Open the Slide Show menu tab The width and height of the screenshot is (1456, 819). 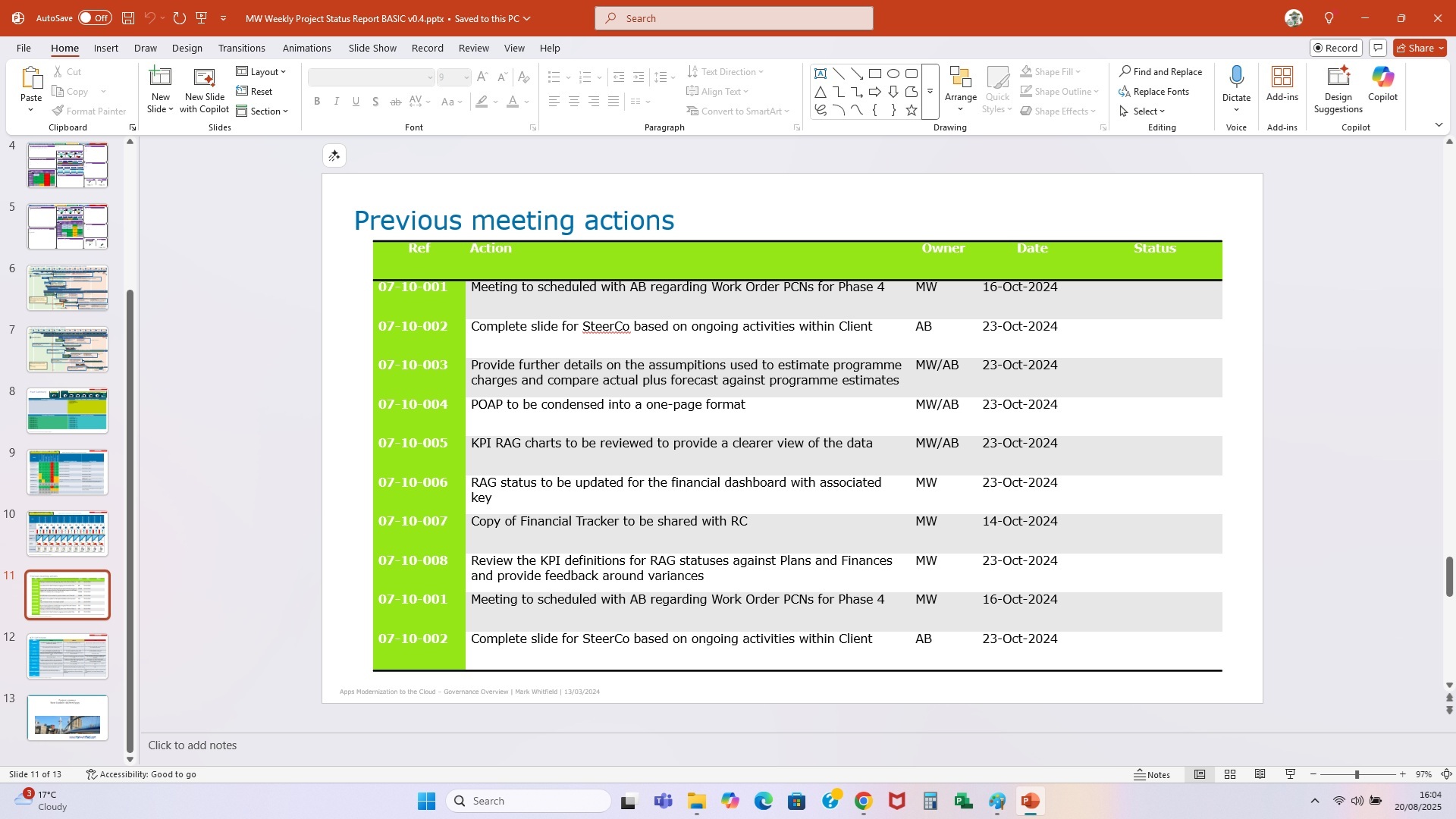(x=372, y=48)
